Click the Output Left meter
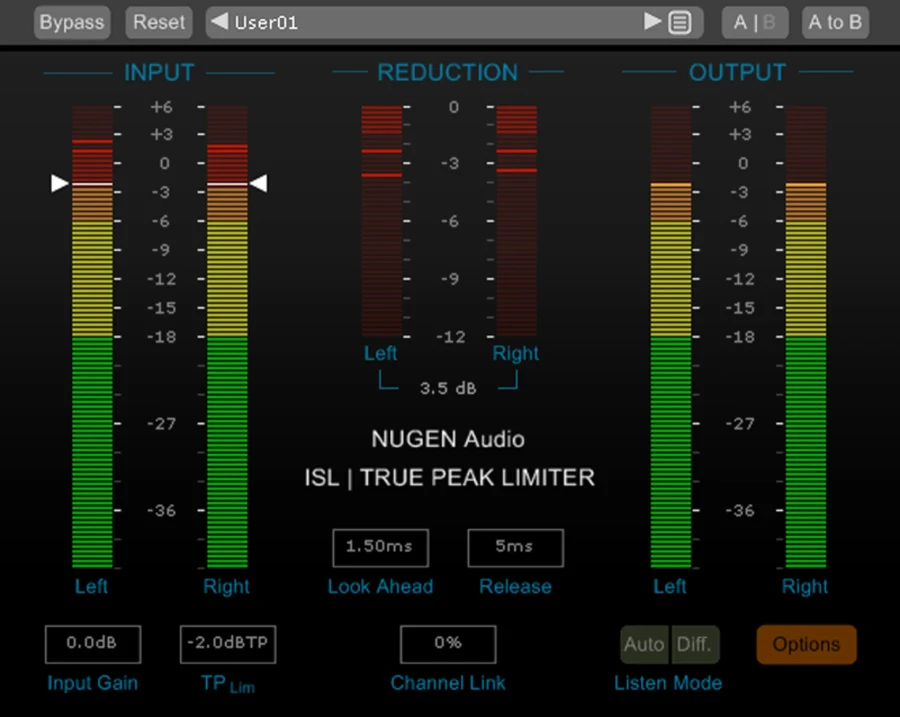The height and width of the screenshot is (717, 900). tap(671, 336)
